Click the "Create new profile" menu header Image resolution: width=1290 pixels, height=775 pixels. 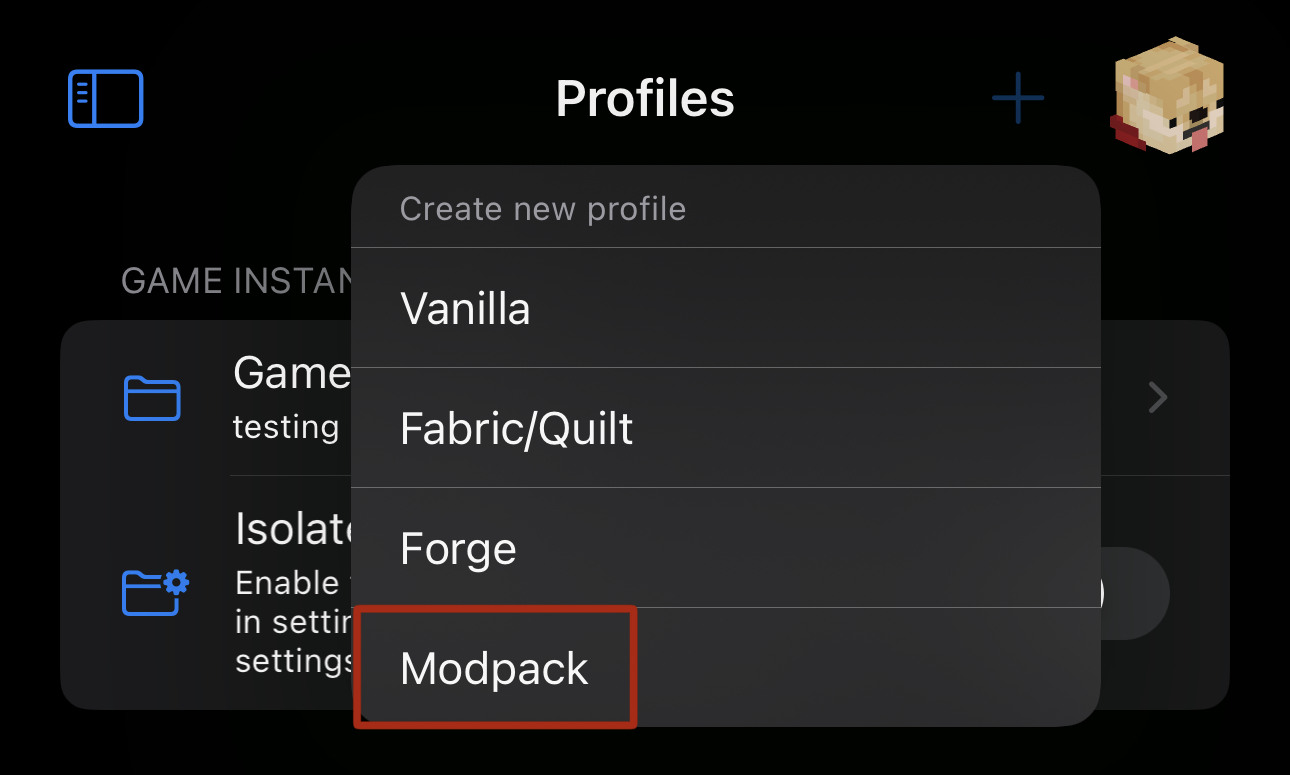click(x=543, y=209)
